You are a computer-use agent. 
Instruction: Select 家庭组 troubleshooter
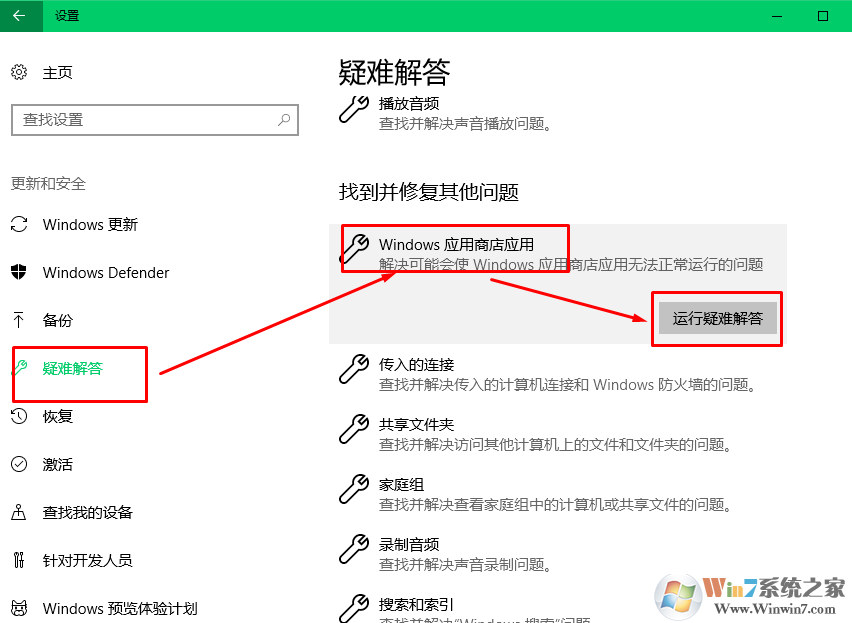402,484
